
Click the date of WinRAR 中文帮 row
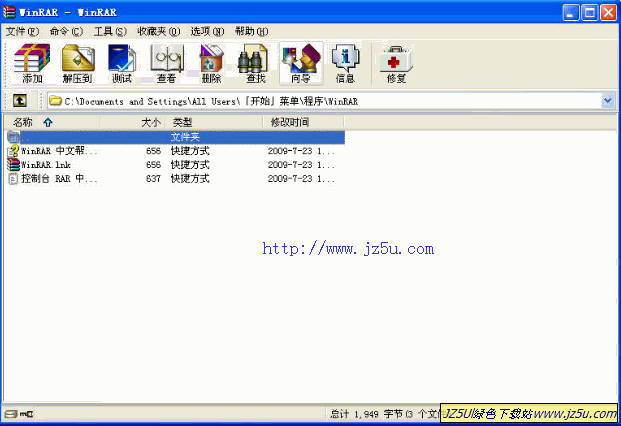click(x=301, y=151)
